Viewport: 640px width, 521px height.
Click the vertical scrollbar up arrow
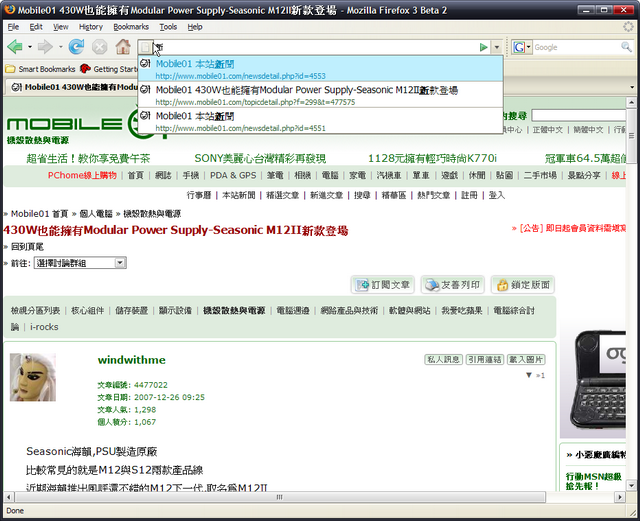coord(631,102)
